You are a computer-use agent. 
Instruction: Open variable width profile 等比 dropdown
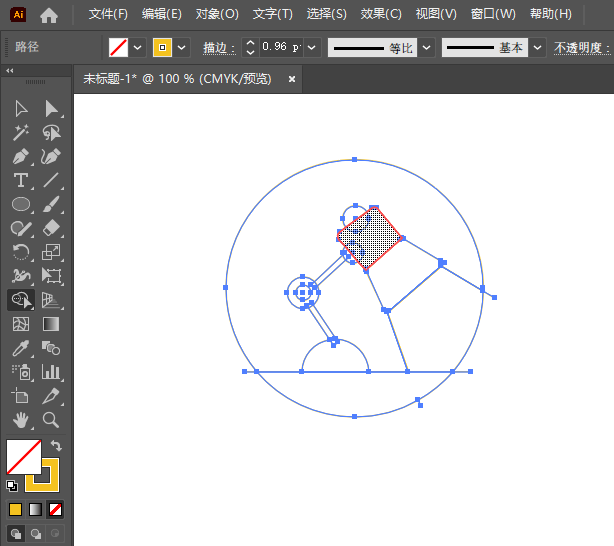(427, 48)
